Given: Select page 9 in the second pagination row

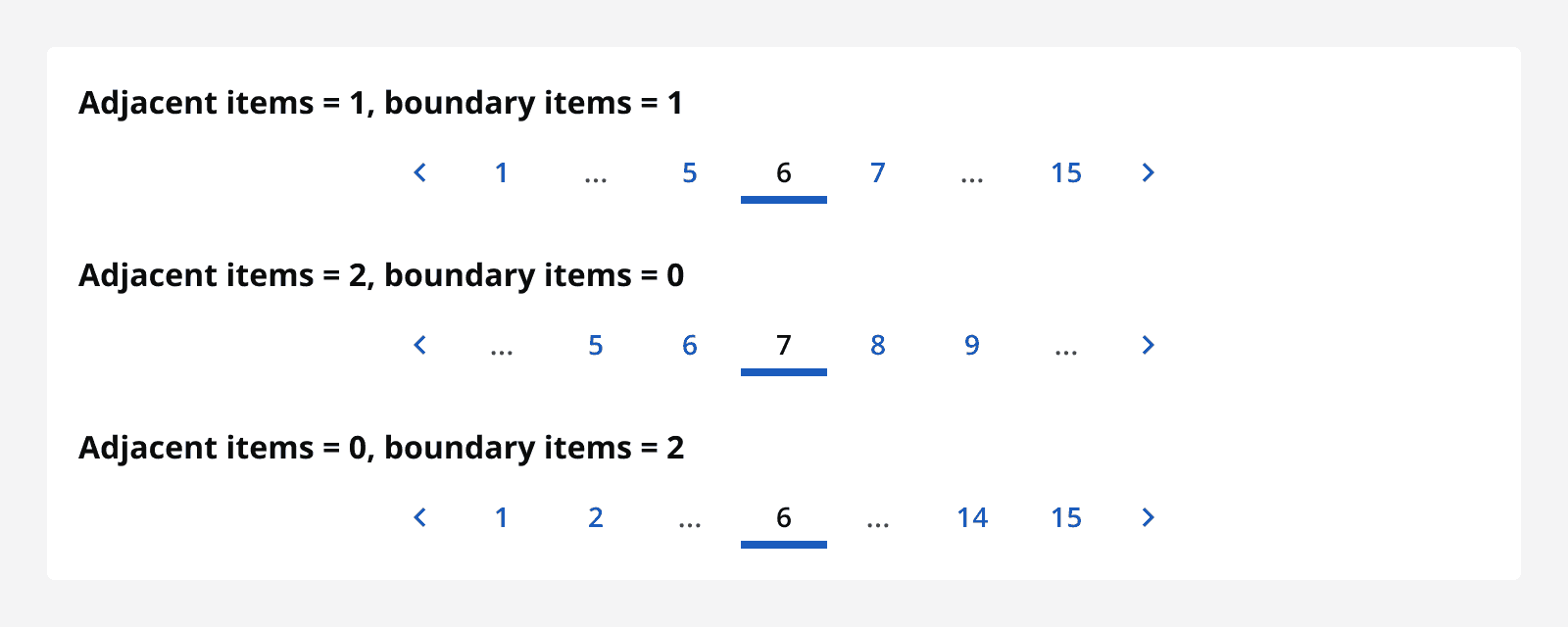Looking at the screenshot, I should [x=971, y=345].
